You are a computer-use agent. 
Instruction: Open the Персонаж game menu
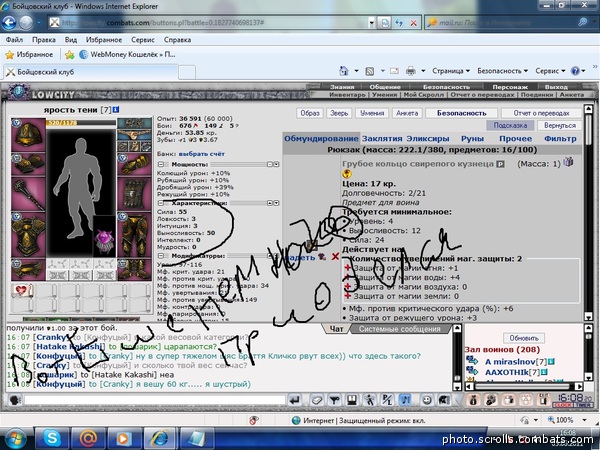(510, 87)
